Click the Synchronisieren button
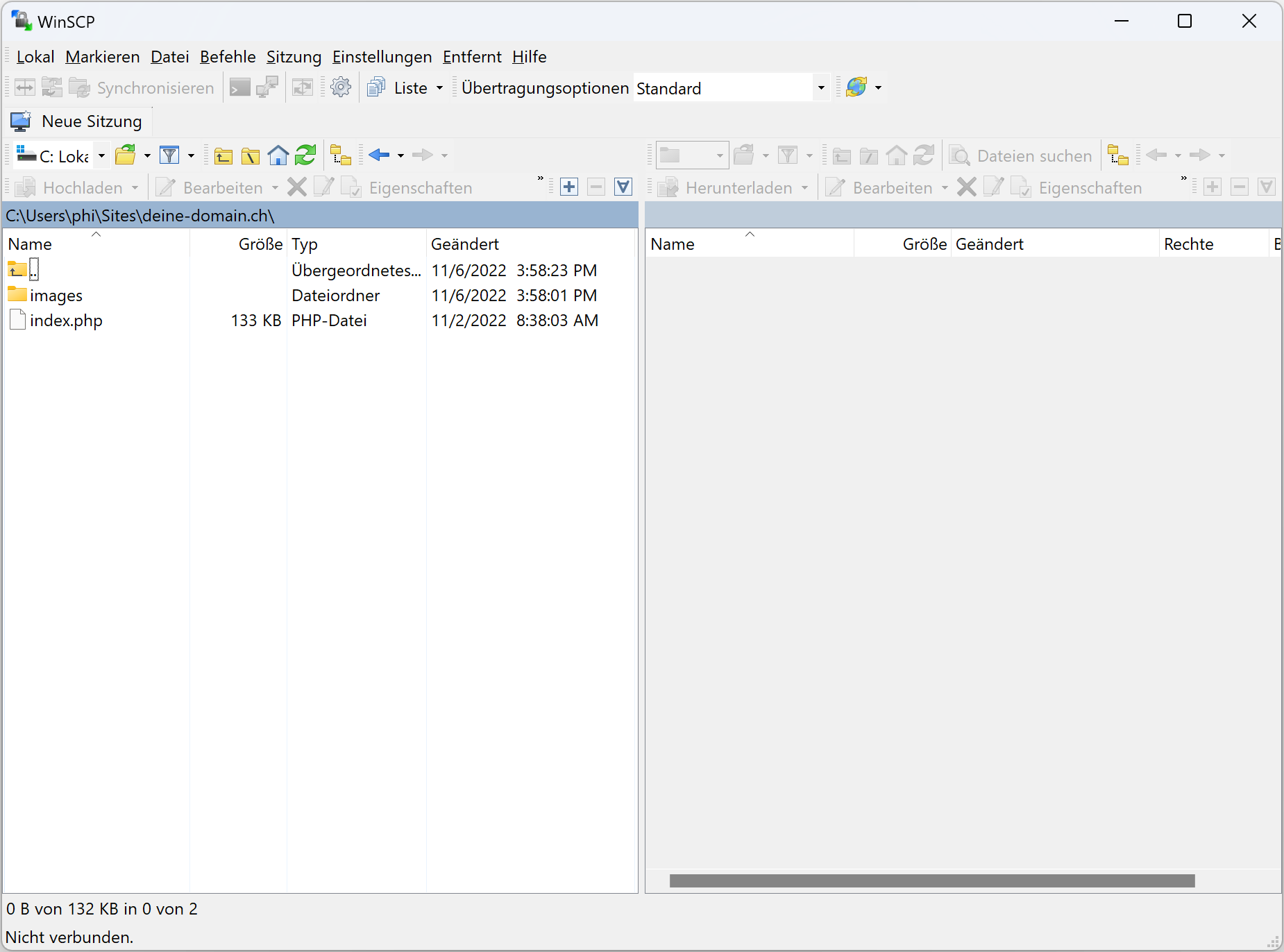 142,88
